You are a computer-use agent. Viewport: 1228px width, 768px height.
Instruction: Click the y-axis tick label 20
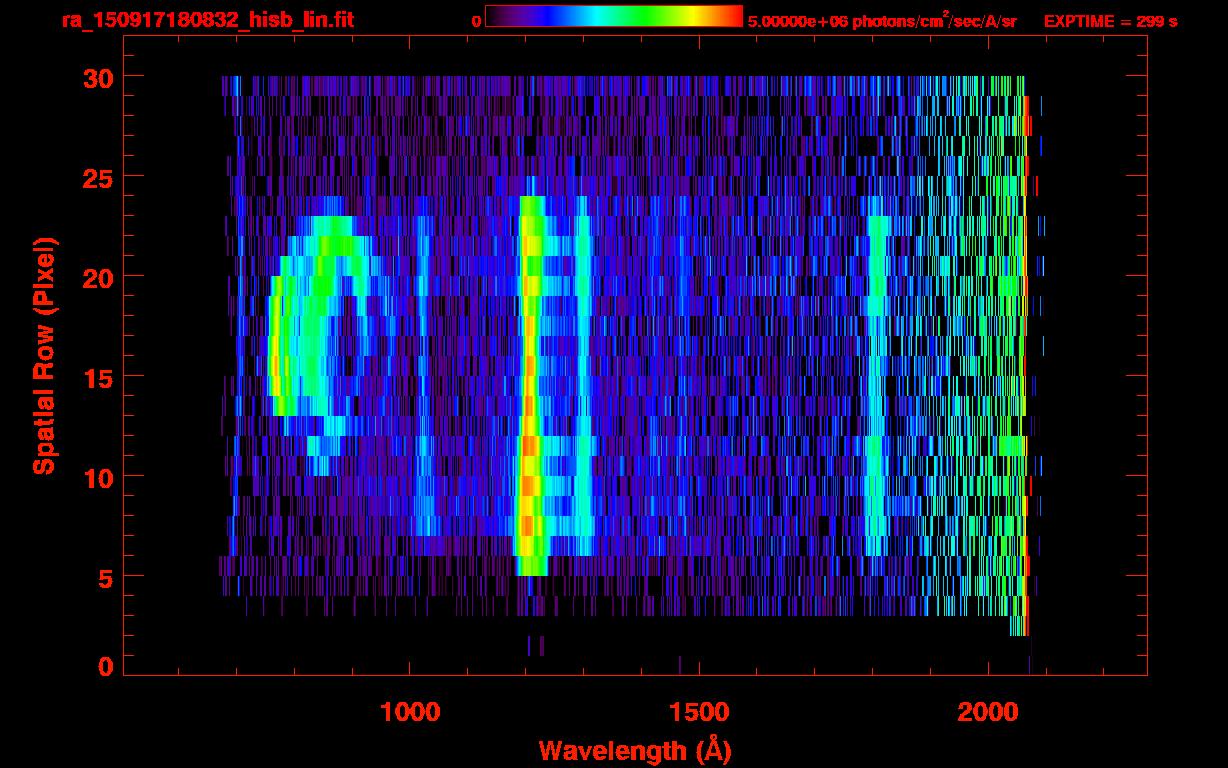98,277
